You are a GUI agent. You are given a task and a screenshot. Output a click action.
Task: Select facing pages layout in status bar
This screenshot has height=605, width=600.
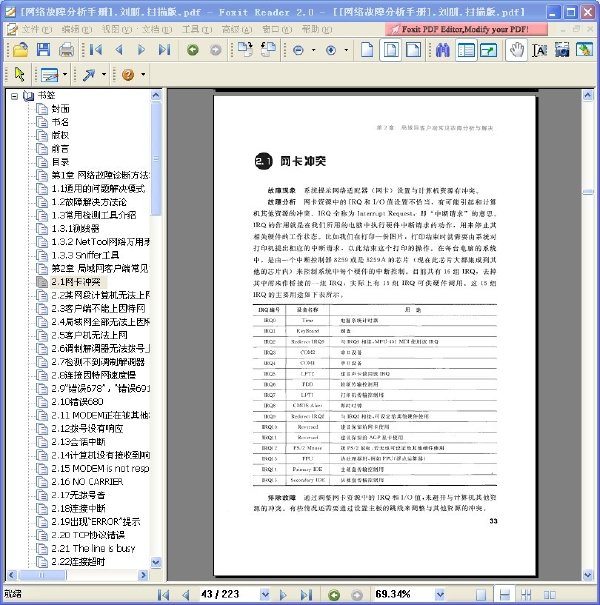click(x=549, y=595)
